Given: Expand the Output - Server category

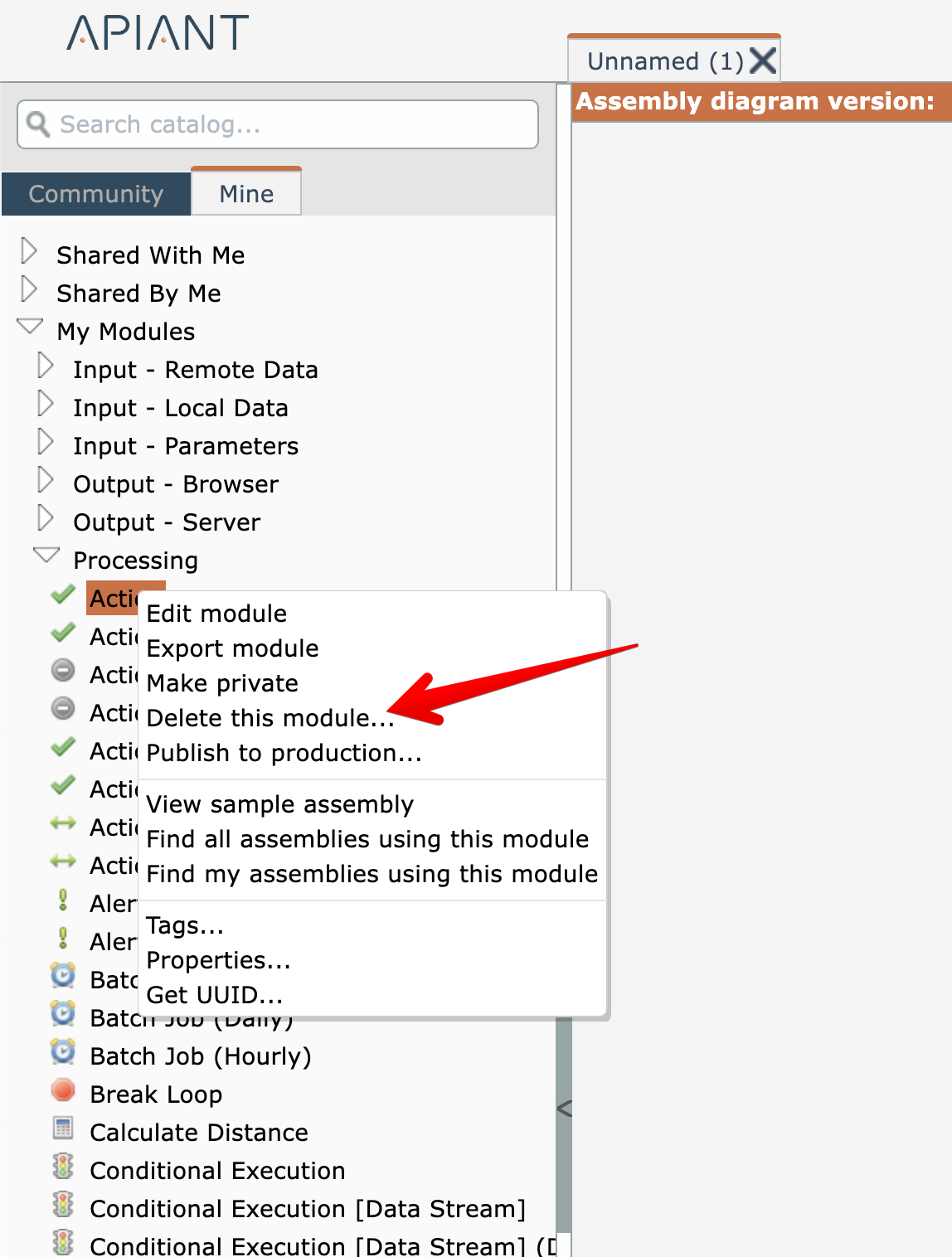Looking at the screenshot, I should tap(46, 518).
